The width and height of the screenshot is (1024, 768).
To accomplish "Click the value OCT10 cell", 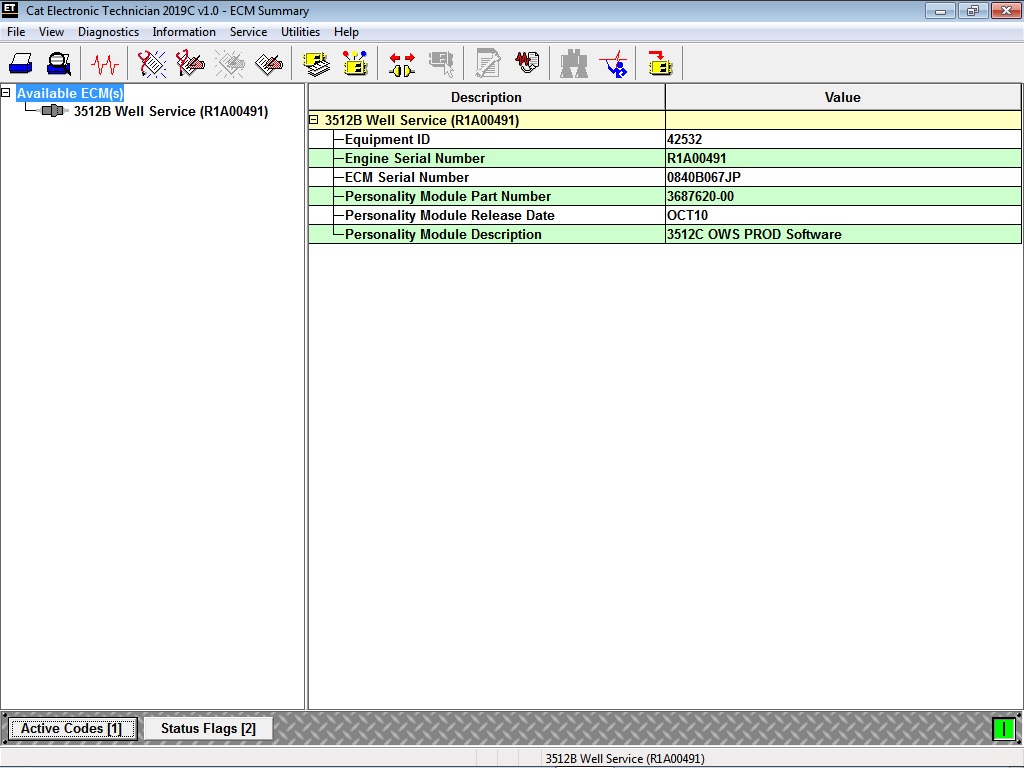I will coord(843,215).
